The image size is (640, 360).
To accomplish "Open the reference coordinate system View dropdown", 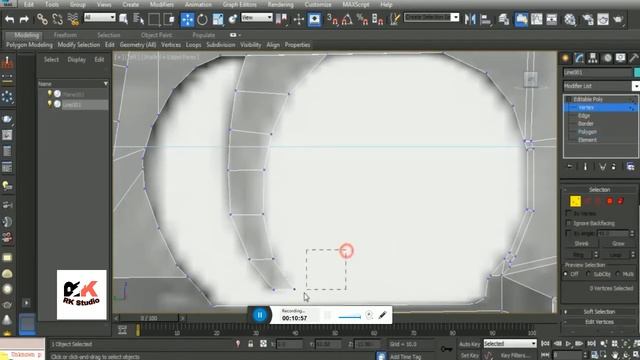I will pyautogui.click(x=257, y=17).
